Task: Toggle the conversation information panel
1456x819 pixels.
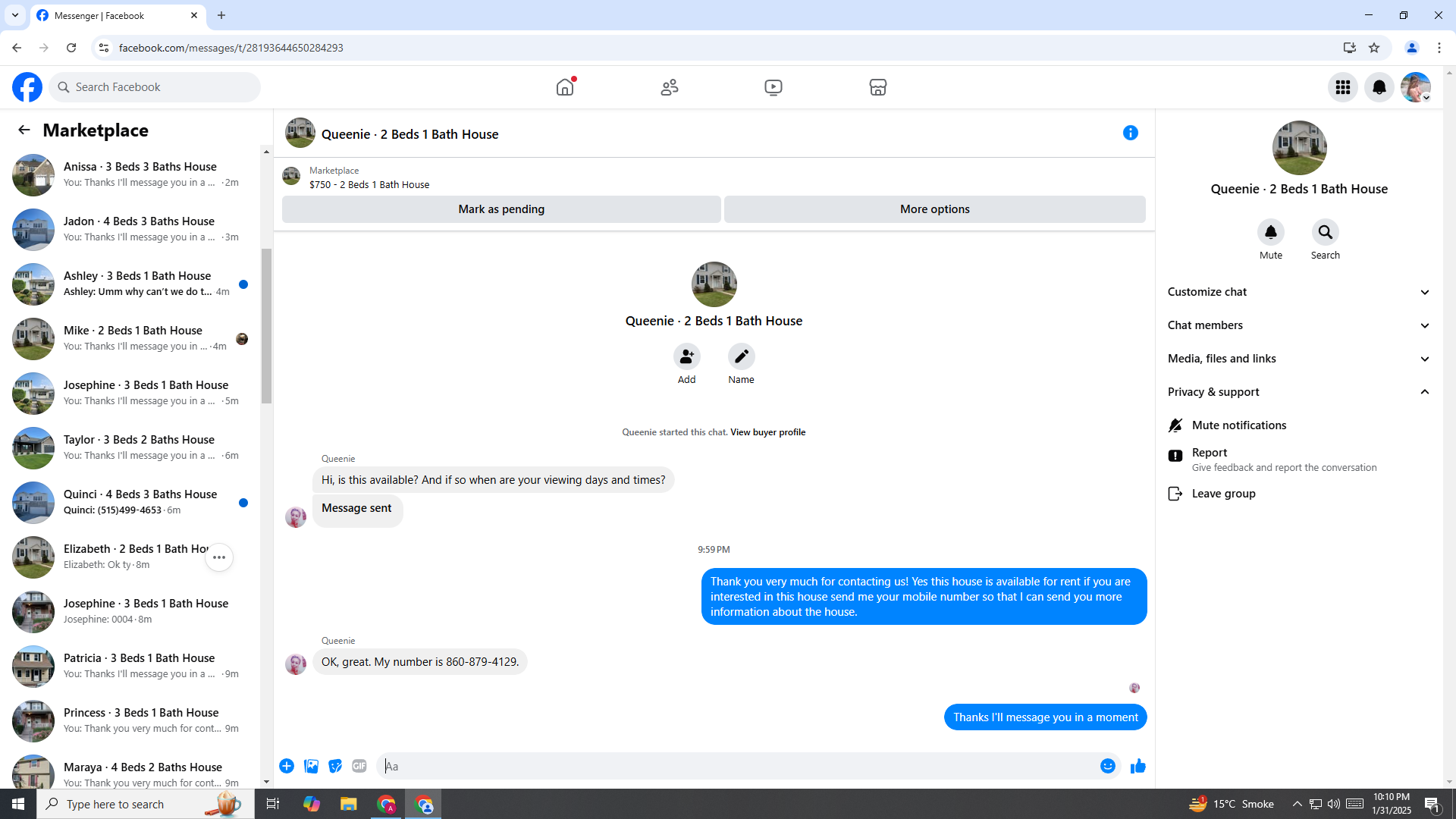Action: (x=1131, y=133)
